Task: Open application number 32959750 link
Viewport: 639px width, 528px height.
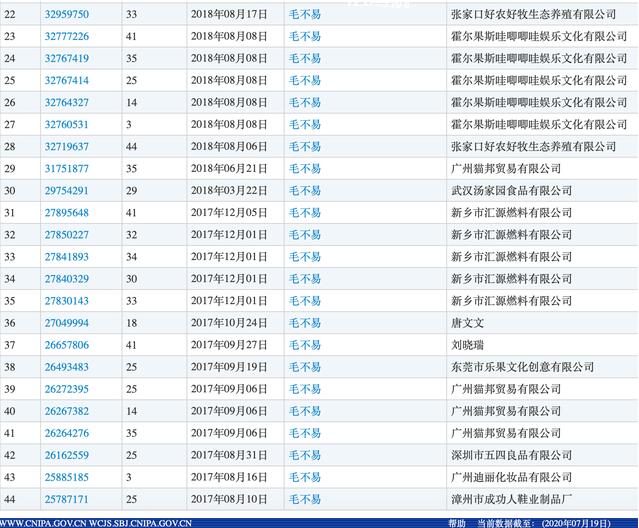Action: pyautogui.click(x=67, y=15)
